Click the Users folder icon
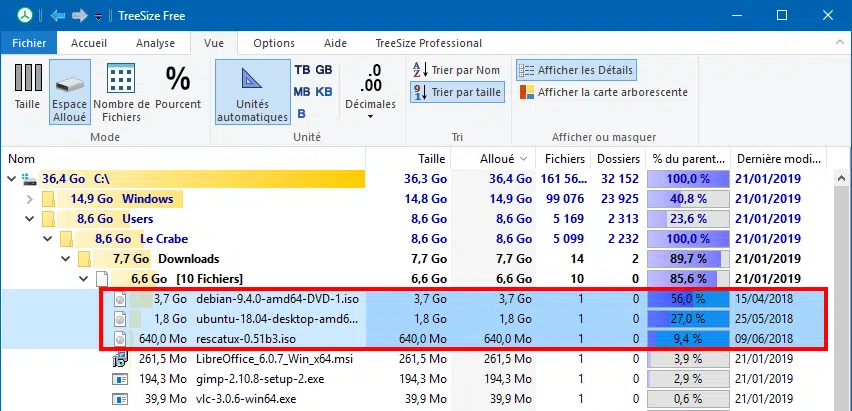Image resolution: width=852 pixels, height=411 pixels. pos(48,219)
